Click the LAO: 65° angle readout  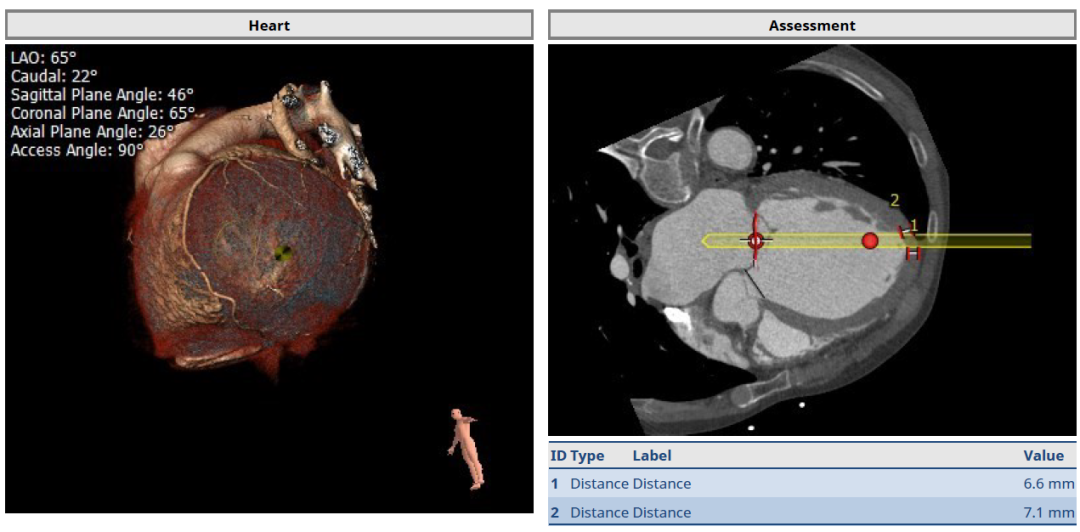coord(43,59)
